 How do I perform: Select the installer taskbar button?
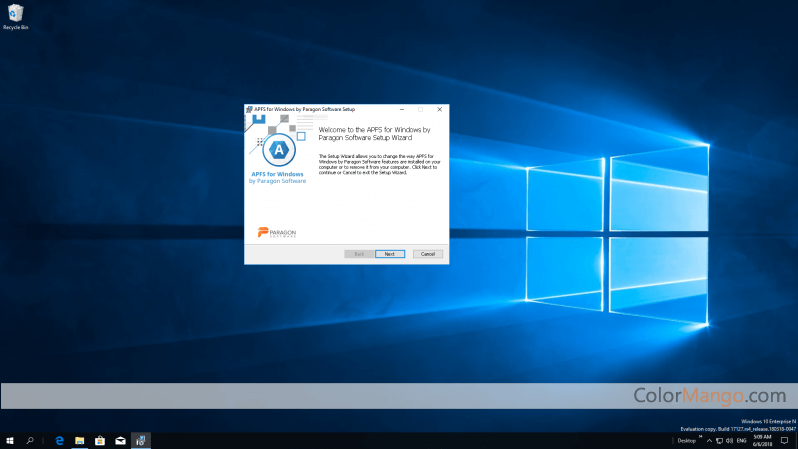point(141,440)
